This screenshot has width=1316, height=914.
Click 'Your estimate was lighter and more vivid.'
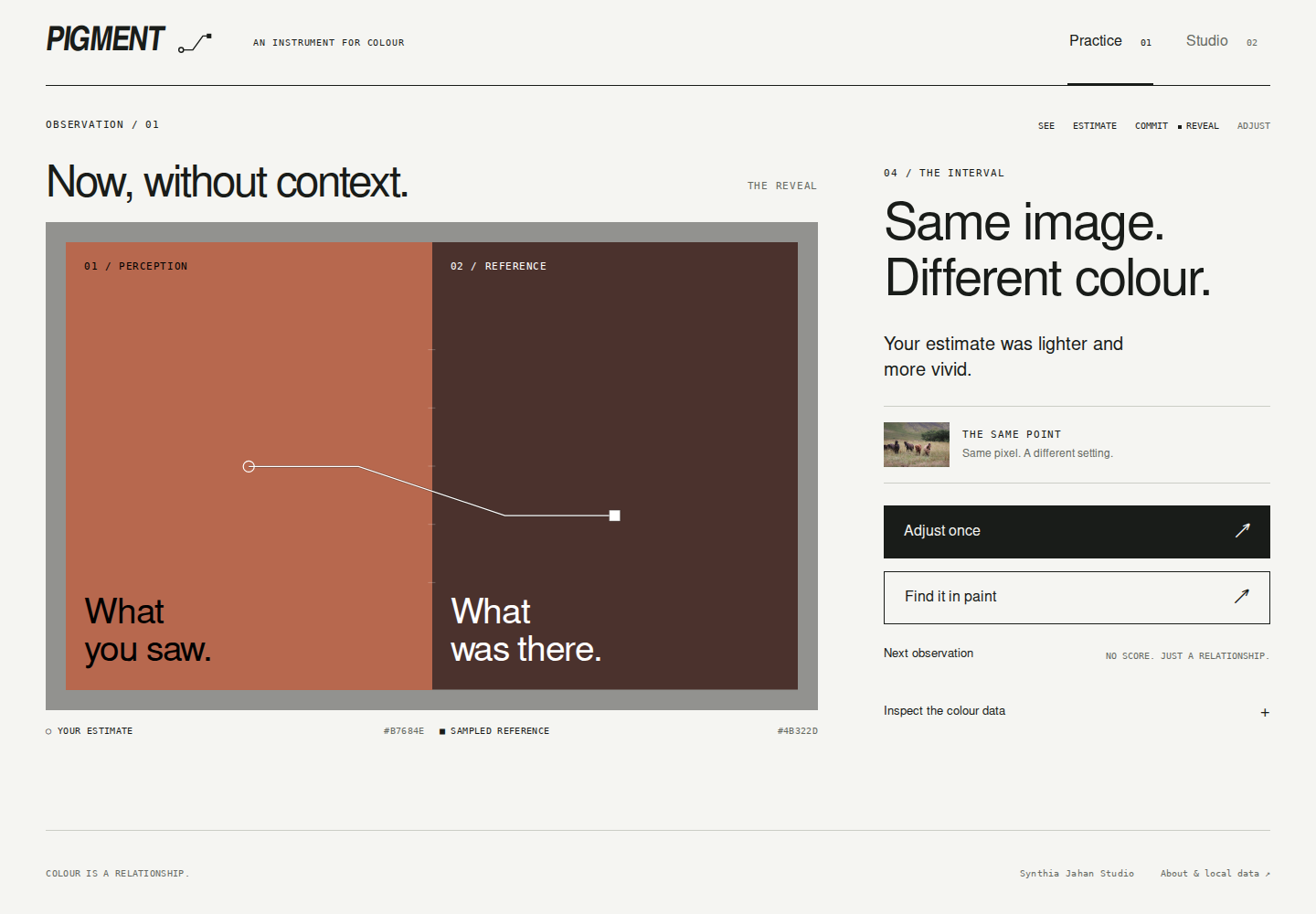tap(1003, 356)
